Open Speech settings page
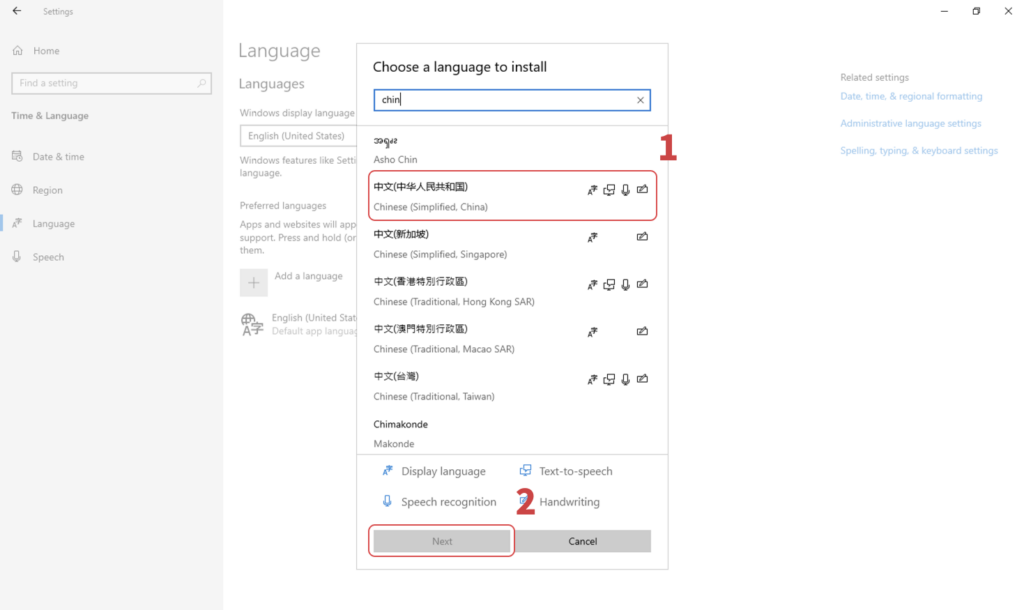This screenshot has height=610, width=1024. (x=38, y=257)
